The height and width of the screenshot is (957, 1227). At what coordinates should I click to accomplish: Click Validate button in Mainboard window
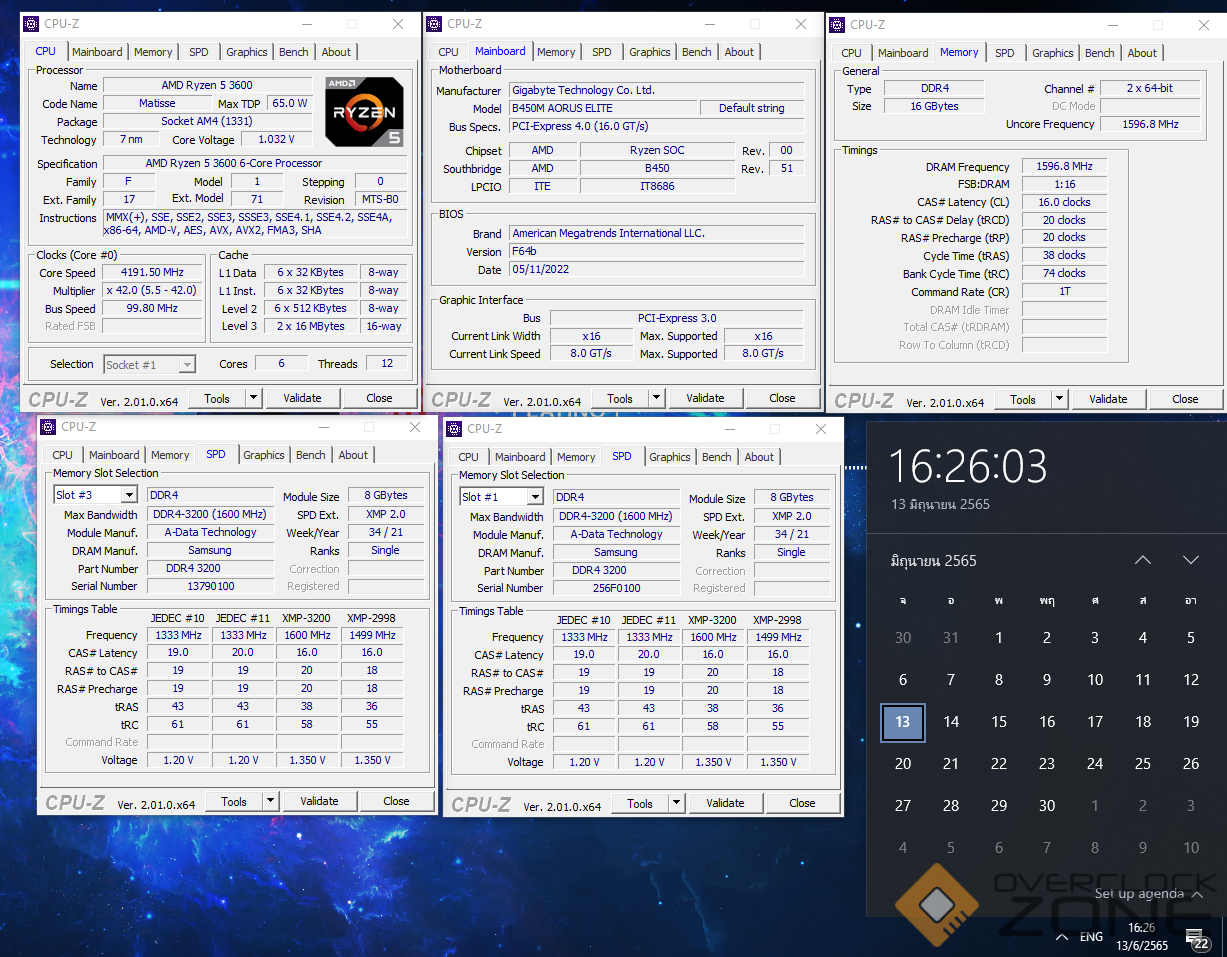tap(705, 398)
